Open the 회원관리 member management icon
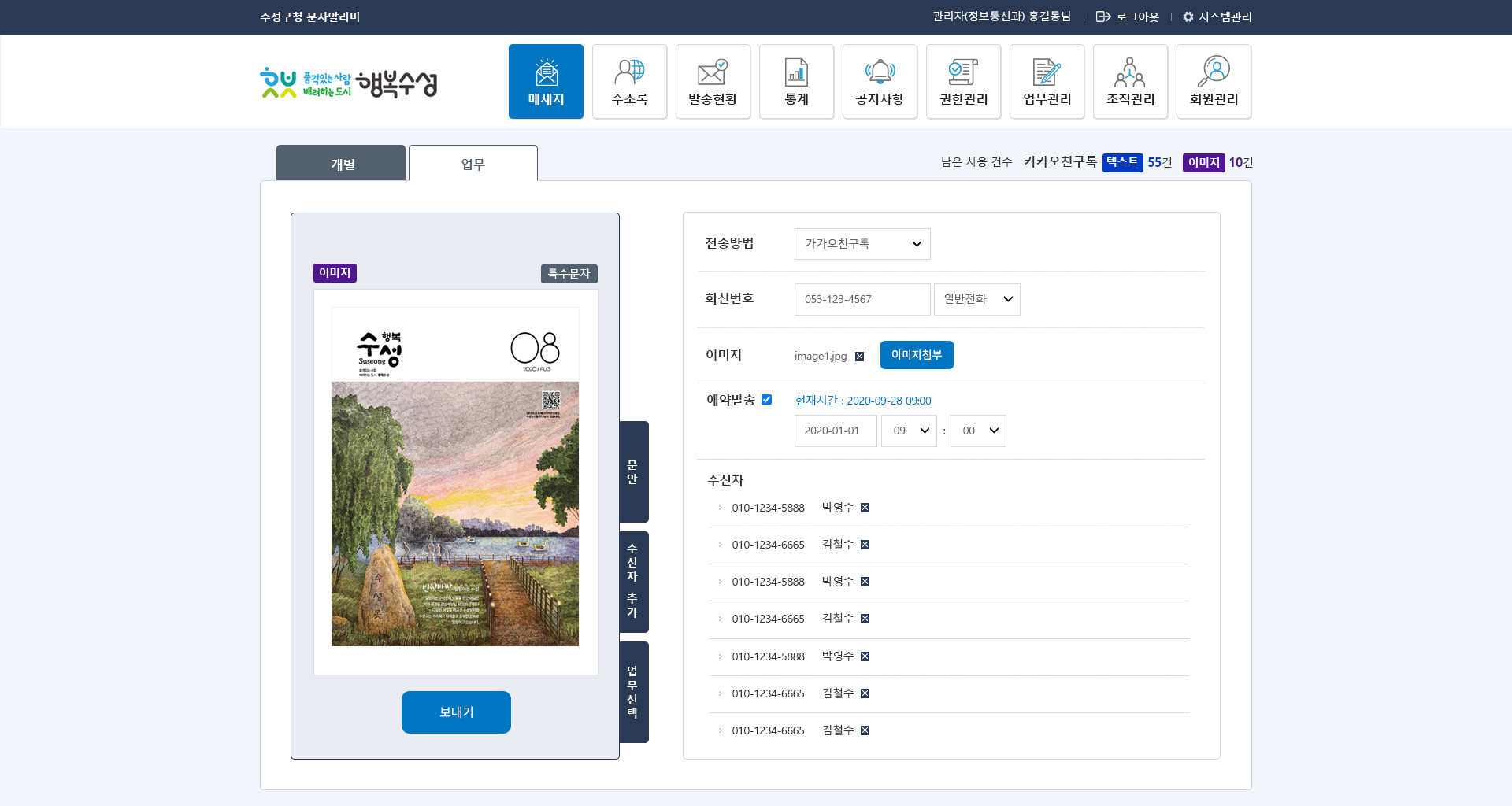 click(1214, 81)
